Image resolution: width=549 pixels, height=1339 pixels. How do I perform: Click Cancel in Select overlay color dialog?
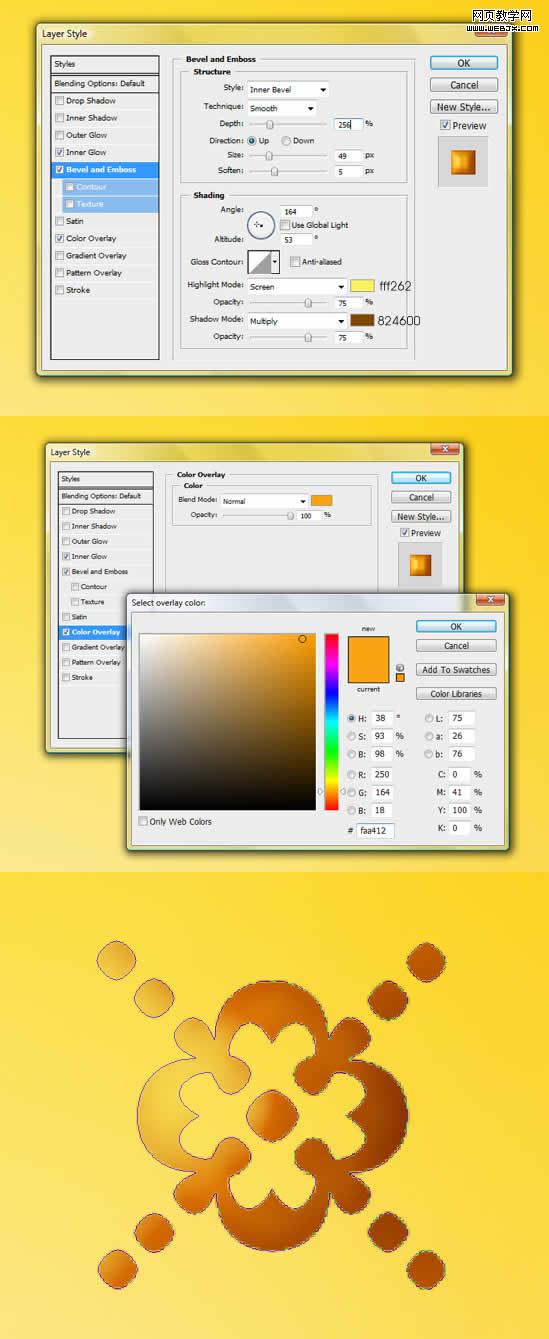click(x=456, y=646)
